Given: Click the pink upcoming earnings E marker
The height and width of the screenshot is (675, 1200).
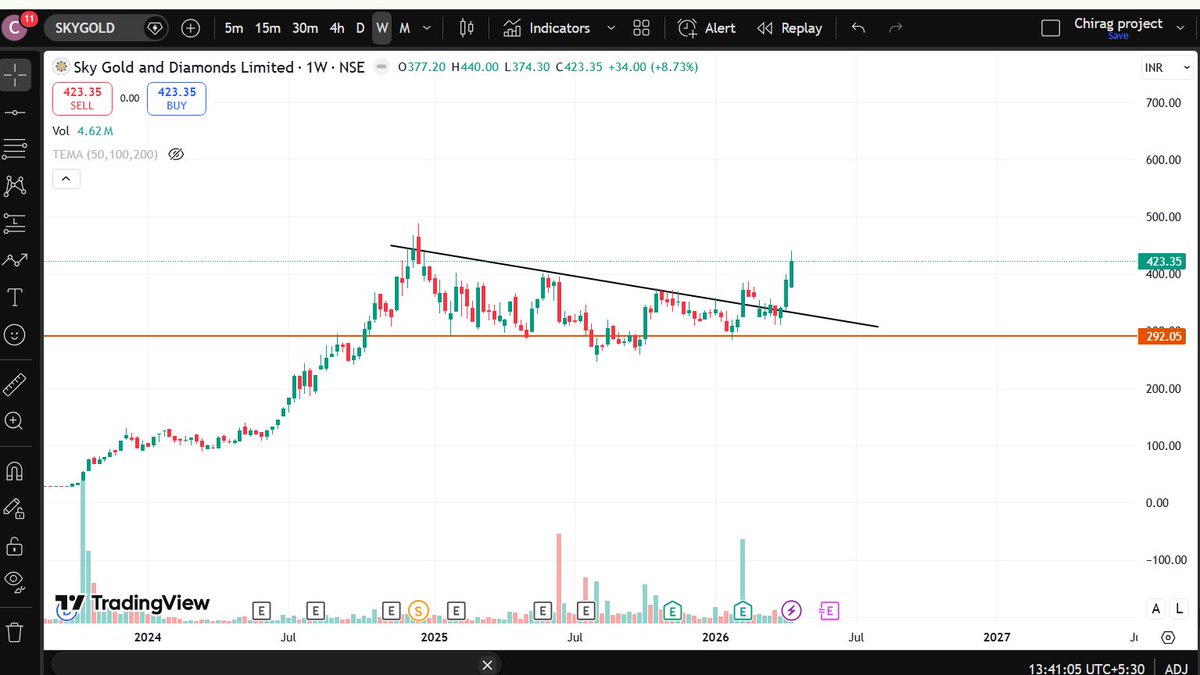Looking at the screenshot, I should coord(828,609).
